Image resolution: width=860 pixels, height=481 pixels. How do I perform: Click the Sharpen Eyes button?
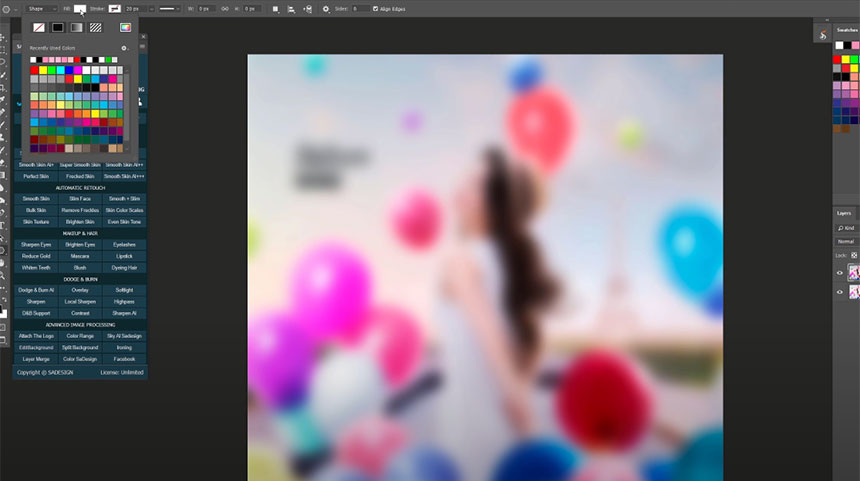[x=36, y=245]
